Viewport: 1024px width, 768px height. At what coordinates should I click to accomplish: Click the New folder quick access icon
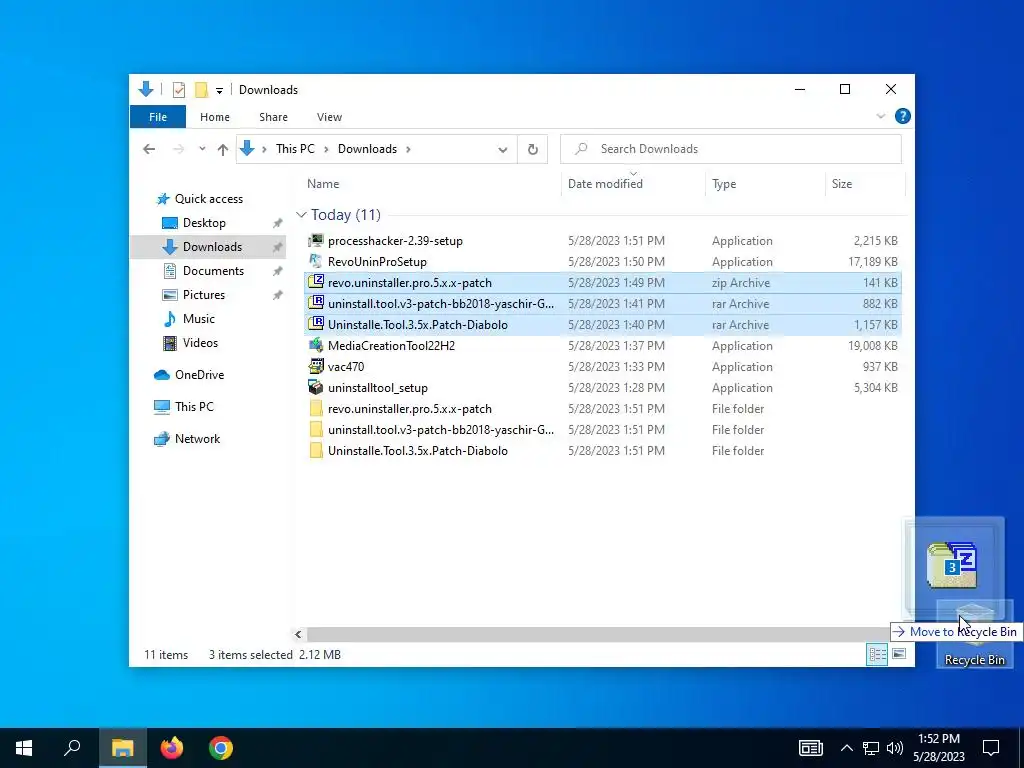tap(201, 89)
